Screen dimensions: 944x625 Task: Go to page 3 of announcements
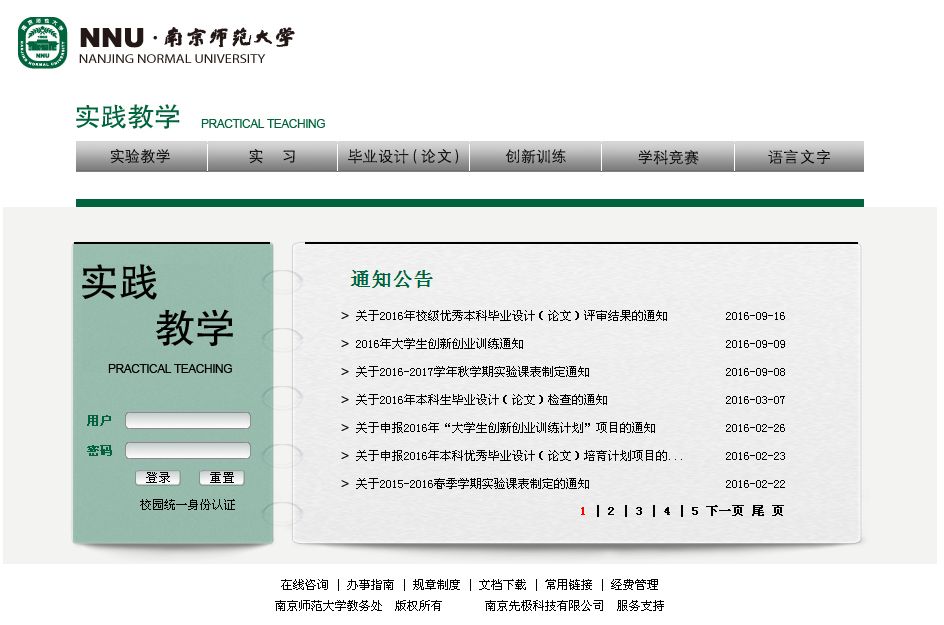click(x=639, y=511)
